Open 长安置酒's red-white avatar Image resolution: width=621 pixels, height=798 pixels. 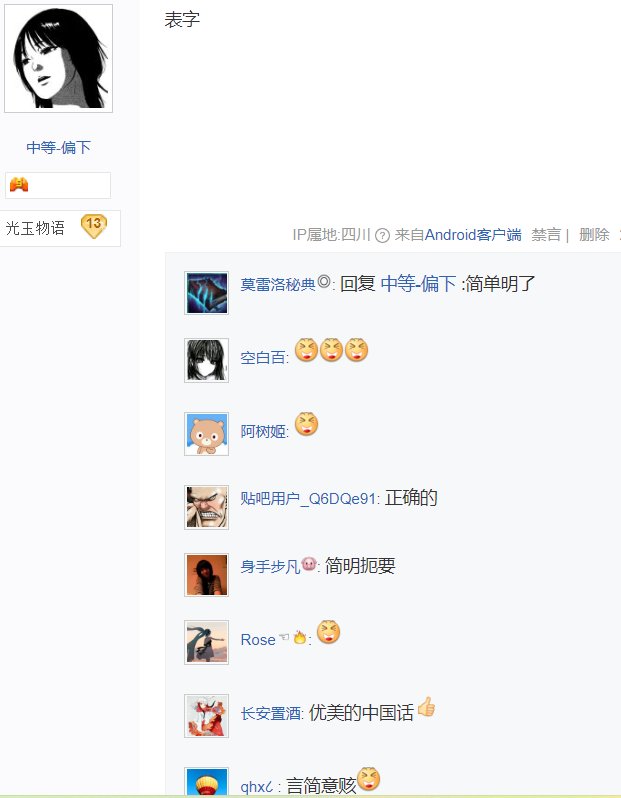point(206,716)
